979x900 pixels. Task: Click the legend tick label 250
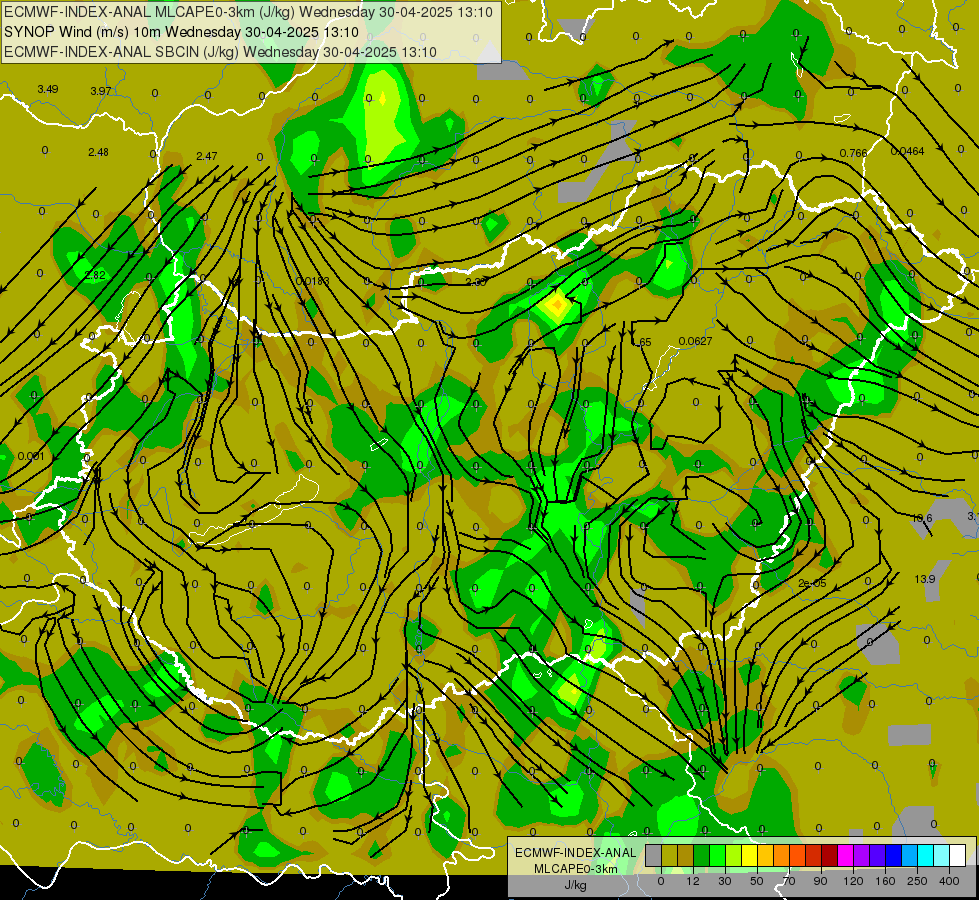917,881
